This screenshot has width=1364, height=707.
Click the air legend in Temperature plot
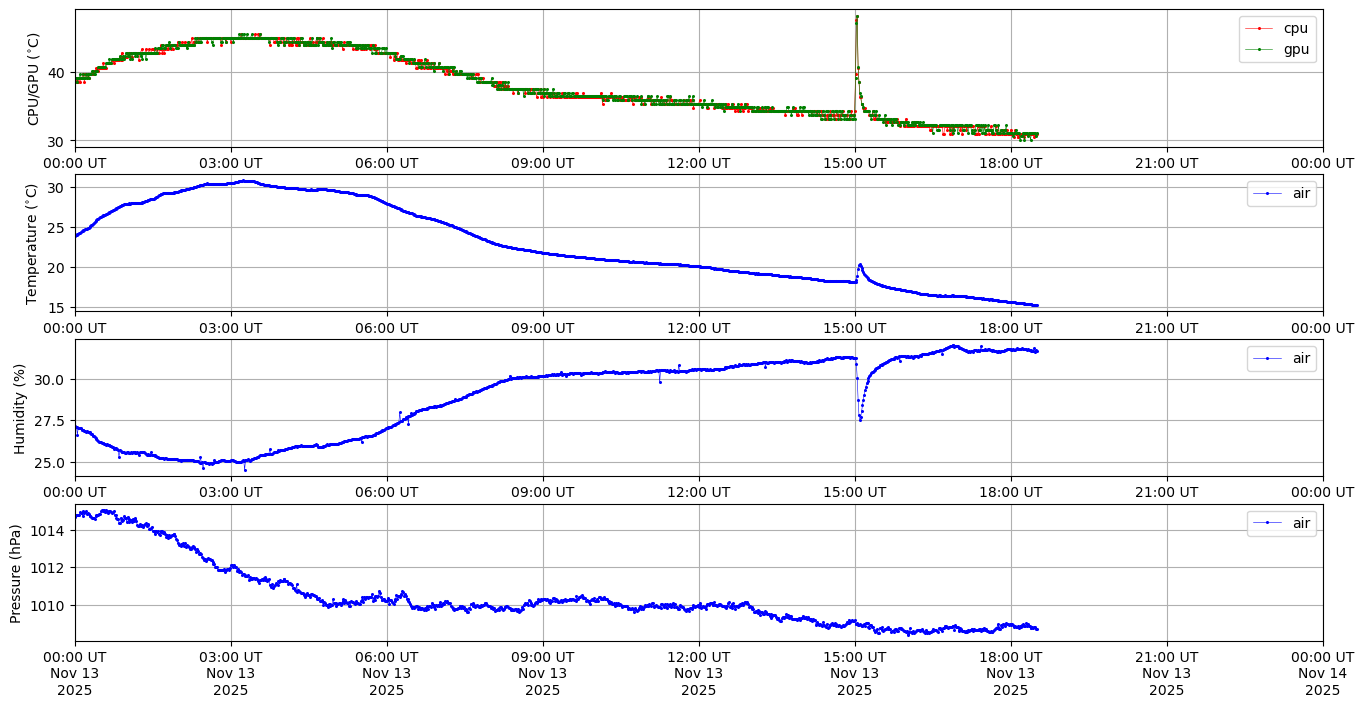[x=1300, y=193]
